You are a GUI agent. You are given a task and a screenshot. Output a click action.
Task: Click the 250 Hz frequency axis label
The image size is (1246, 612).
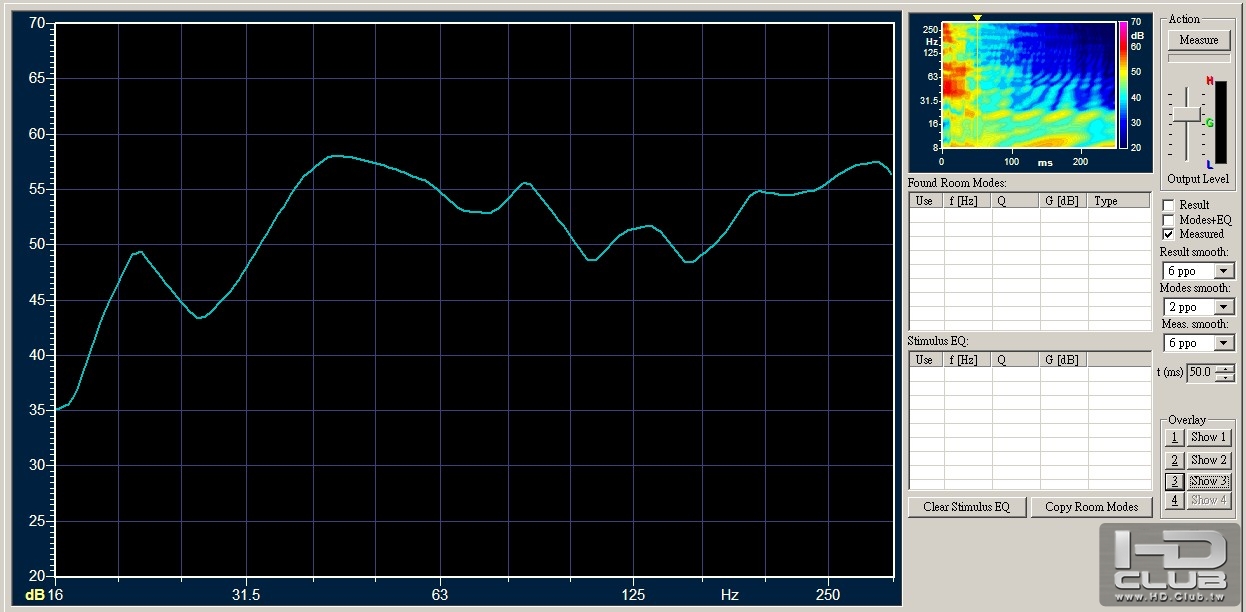[x=828, y=595]
